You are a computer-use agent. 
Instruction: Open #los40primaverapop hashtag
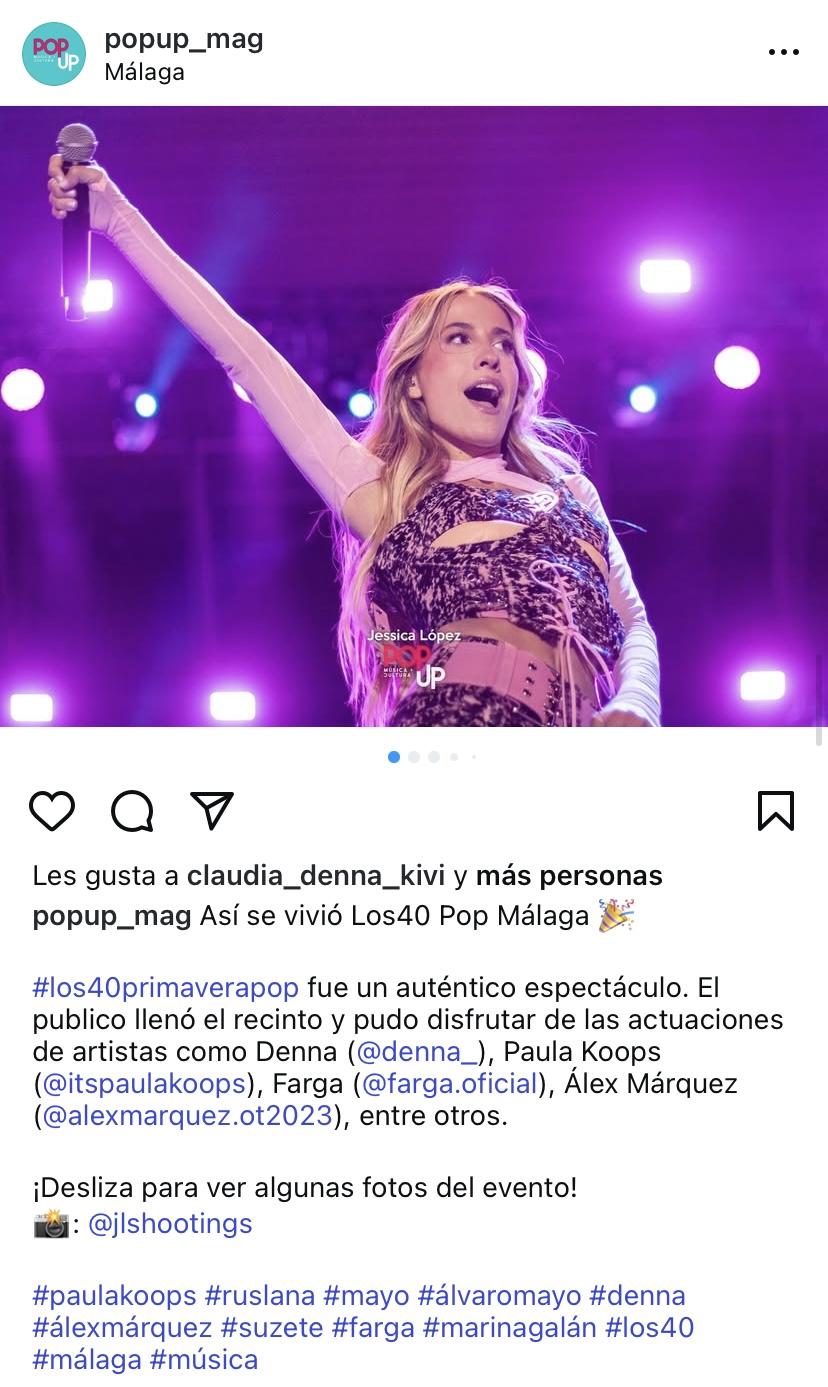click(166, 988)
